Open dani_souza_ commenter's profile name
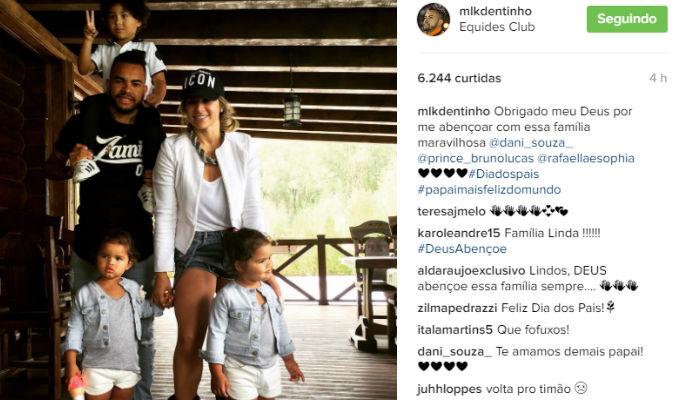The width and height of the screenshot is (673, 400). coord(455,352)
